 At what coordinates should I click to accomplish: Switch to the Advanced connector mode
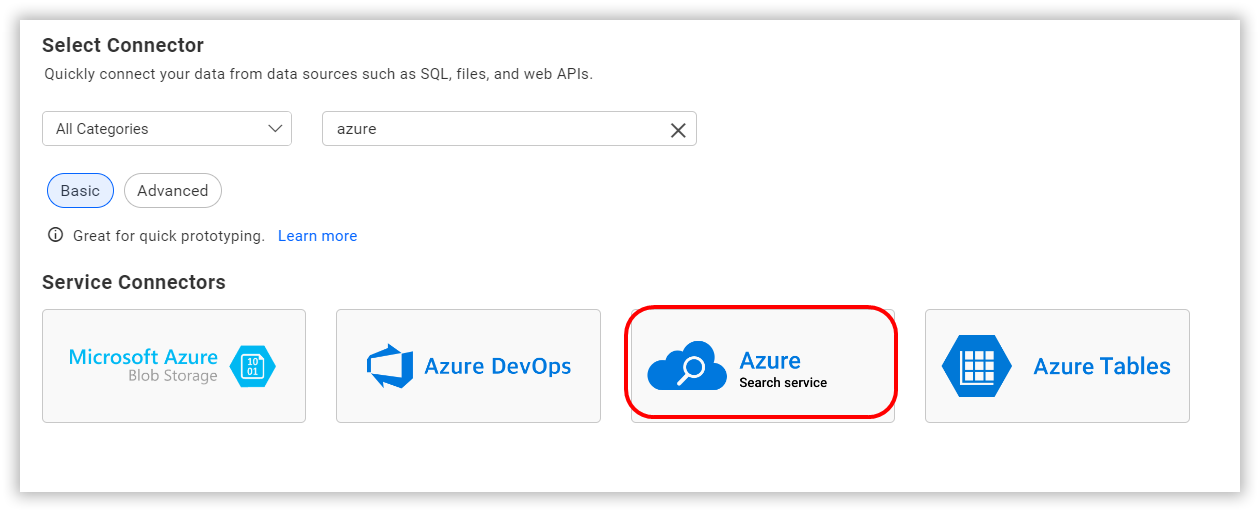173,191
